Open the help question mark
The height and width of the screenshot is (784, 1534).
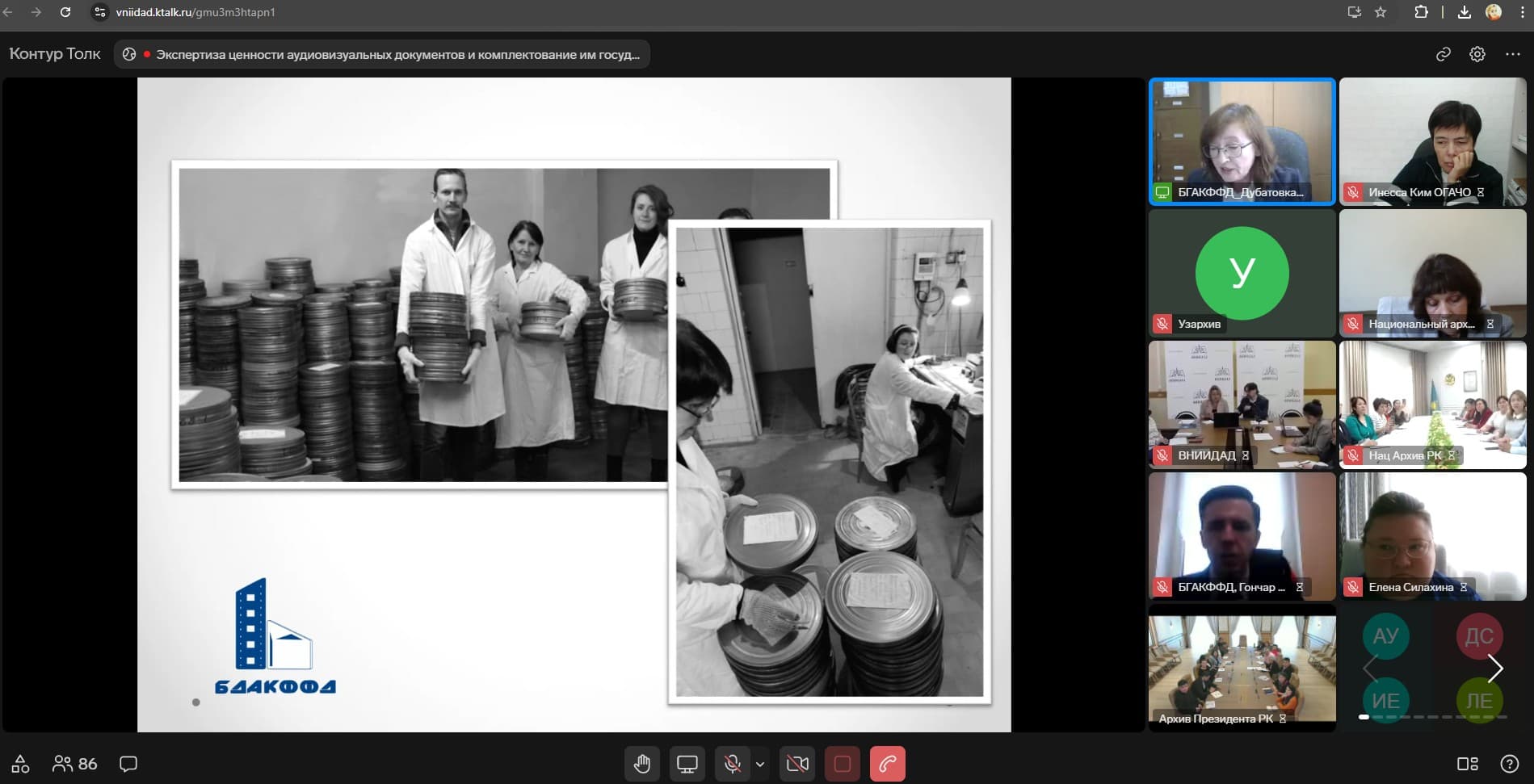pyautogui.click(x=1509, y=764)
